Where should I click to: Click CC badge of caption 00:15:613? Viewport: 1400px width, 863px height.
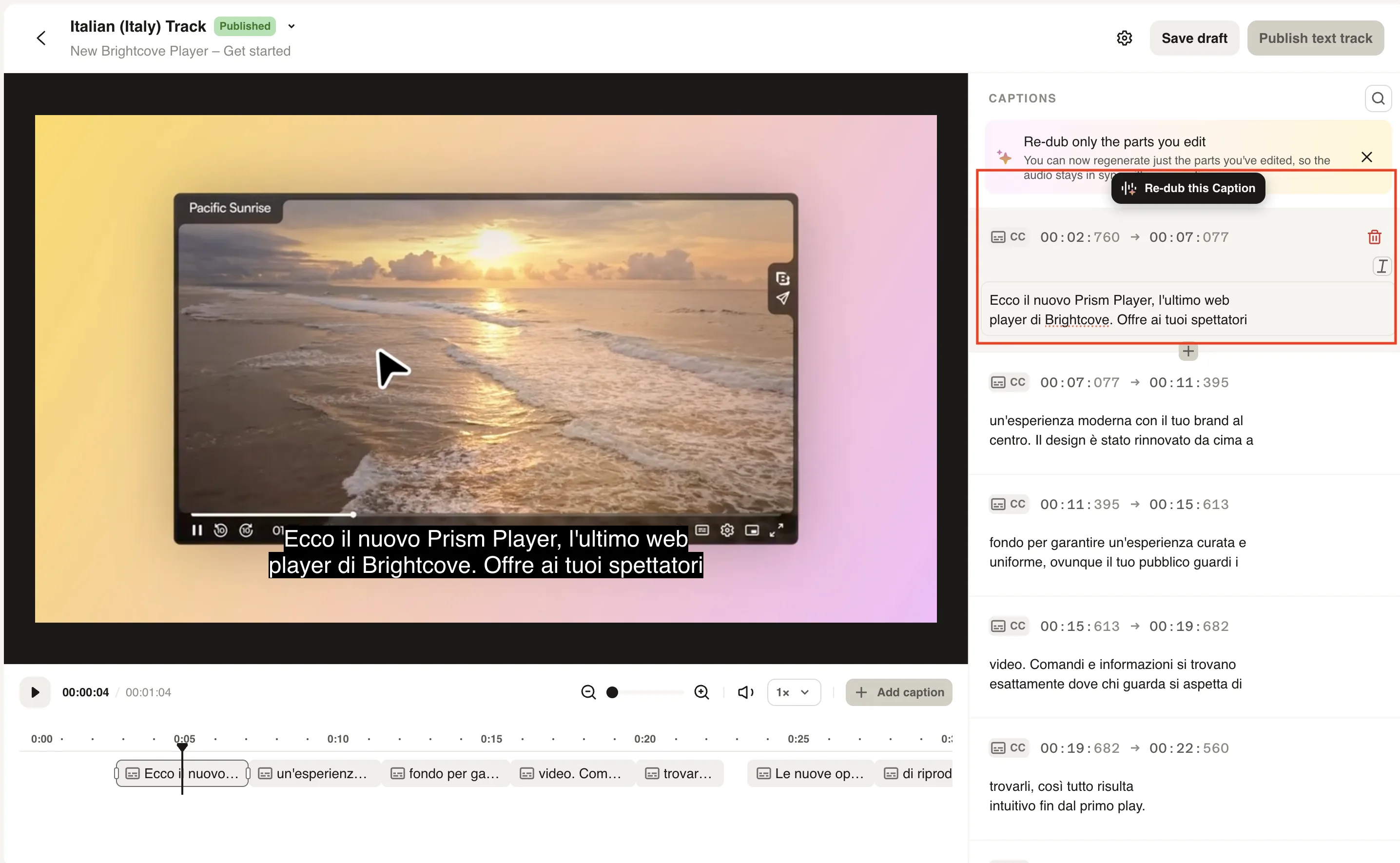point(1008,626)
